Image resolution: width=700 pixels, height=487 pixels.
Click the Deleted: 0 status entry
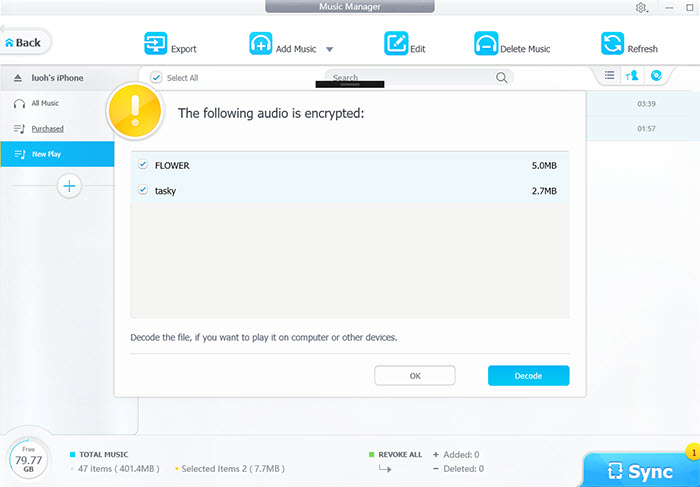click(x=463, y=469)
